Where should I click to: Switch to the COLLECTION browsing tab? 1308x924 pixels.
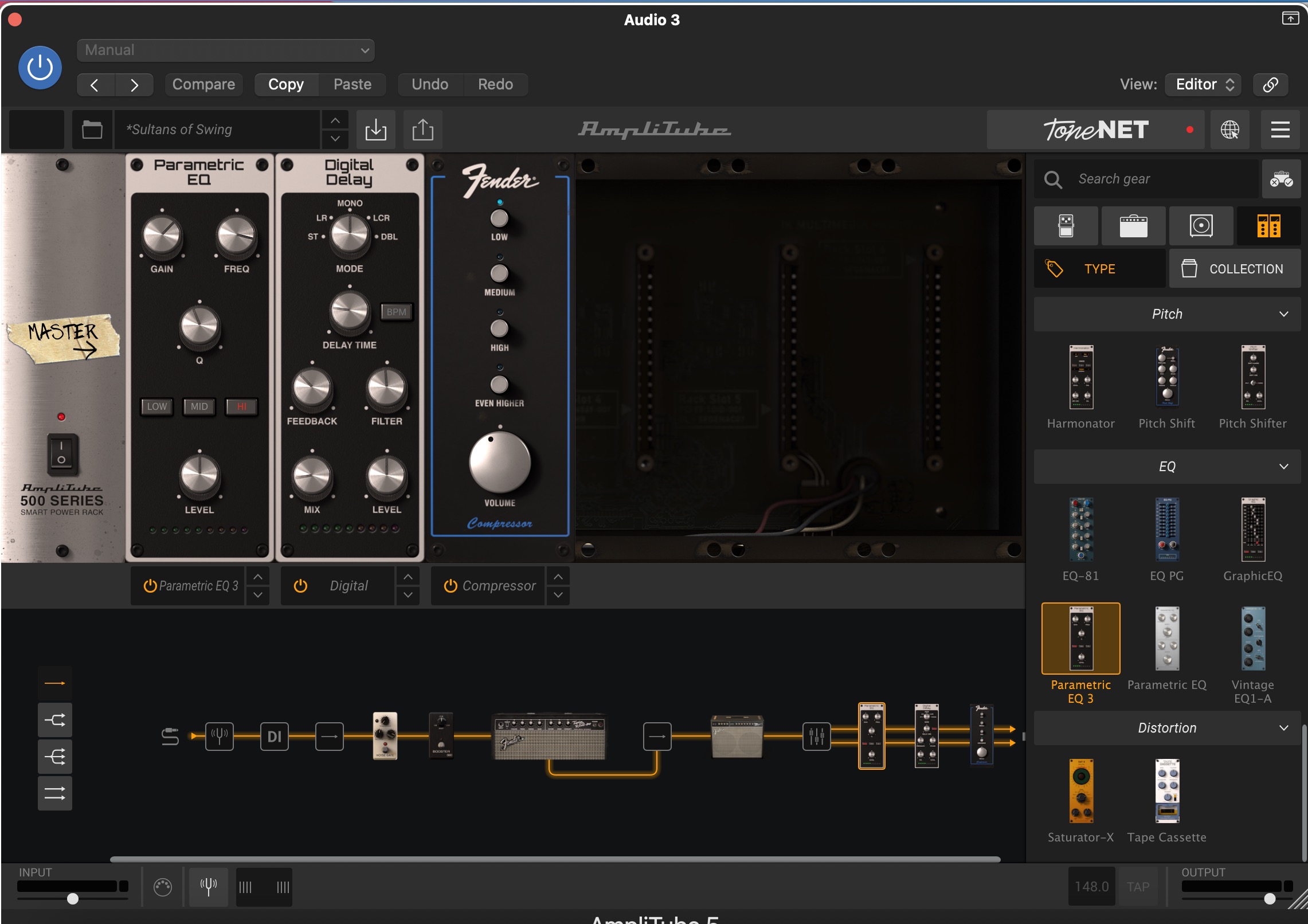1235,269
